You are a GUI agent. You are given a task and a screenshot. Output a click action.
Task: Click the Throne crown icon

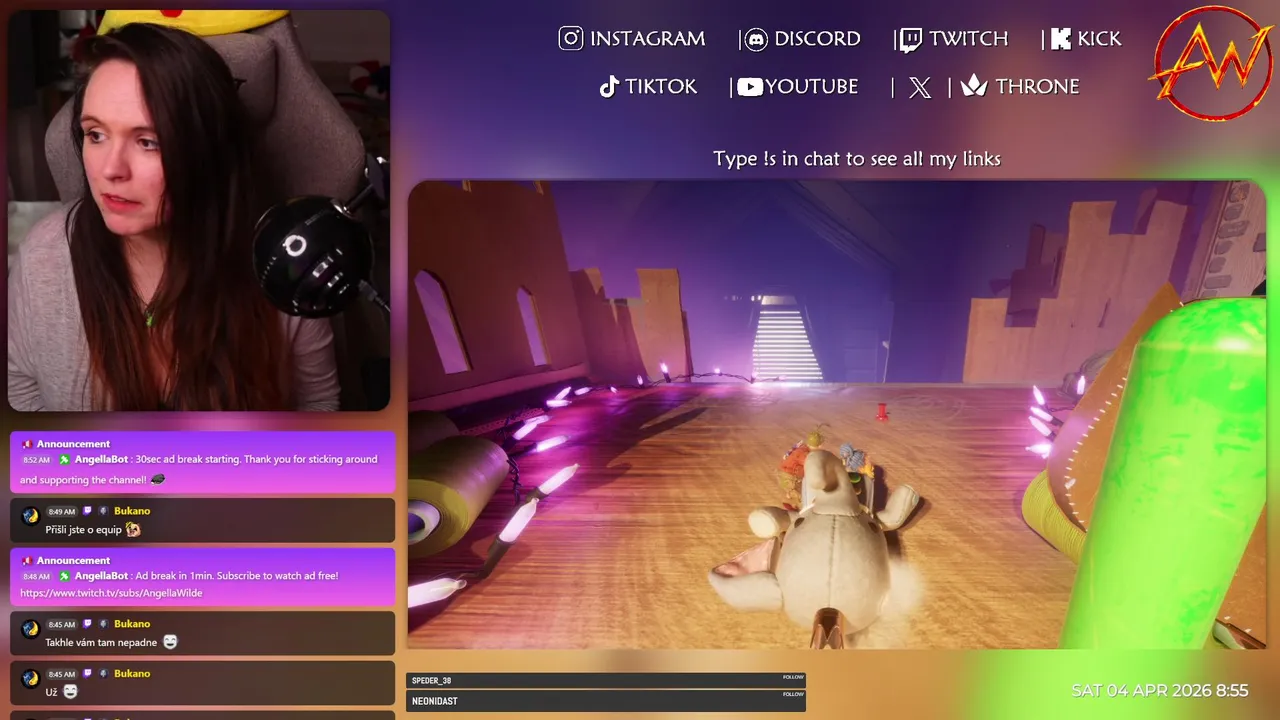[974, 86]
